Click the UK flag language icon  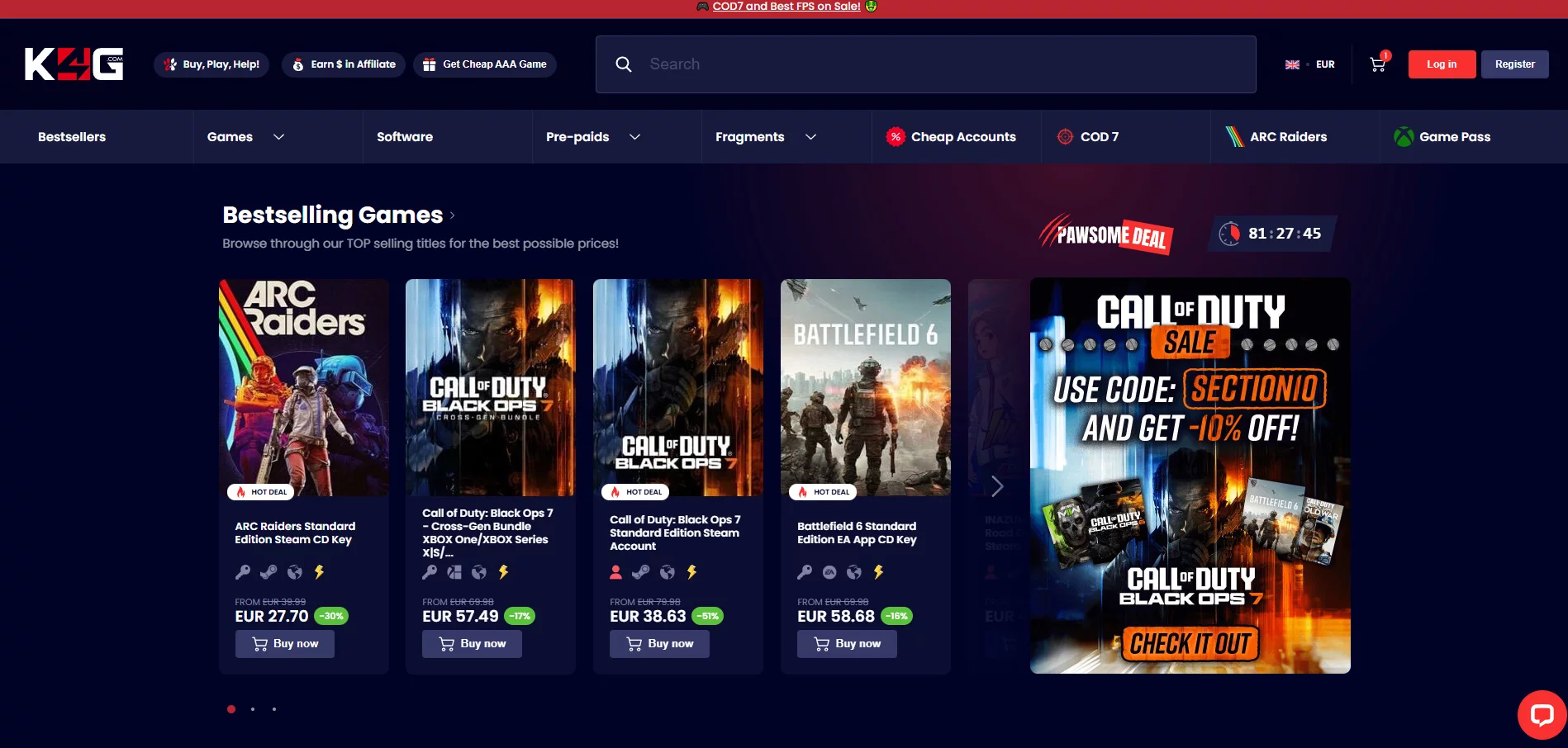coord(1292,64)
